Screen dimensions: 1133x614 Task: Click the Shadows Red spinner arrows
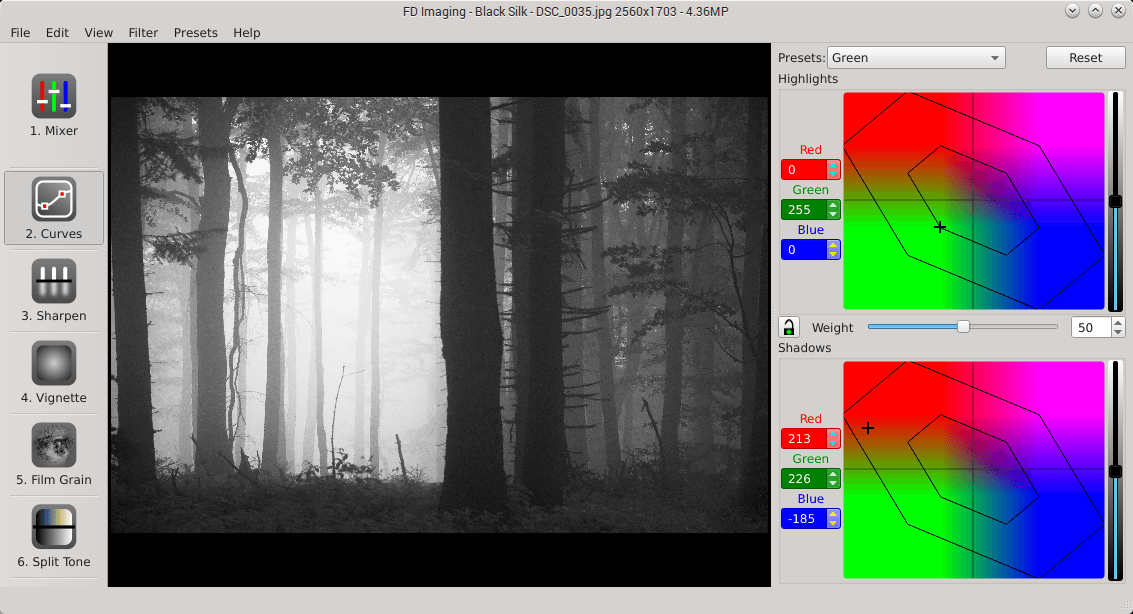click(833, 438)
